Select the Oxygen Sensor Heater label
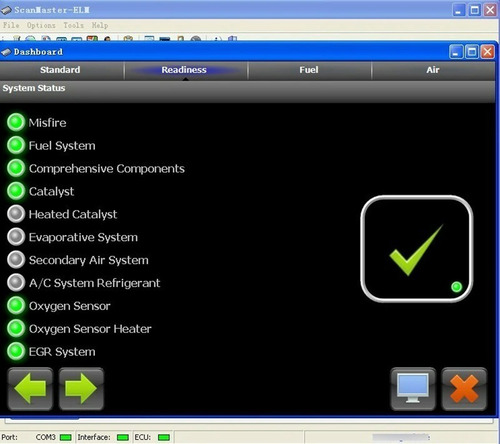The width and height of the screenshot is (500, 444). [x=90, y=329]
